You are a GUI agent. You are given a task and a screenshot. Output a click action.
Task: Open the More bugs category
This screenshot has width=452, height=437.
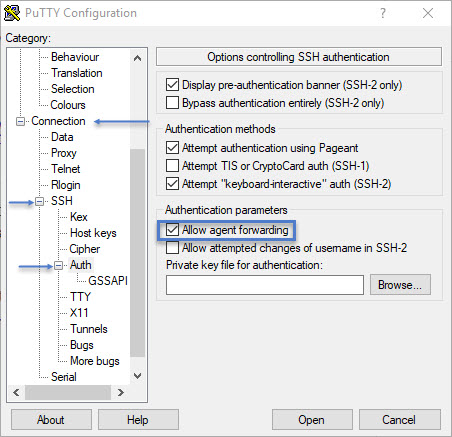tap(95, 361)
